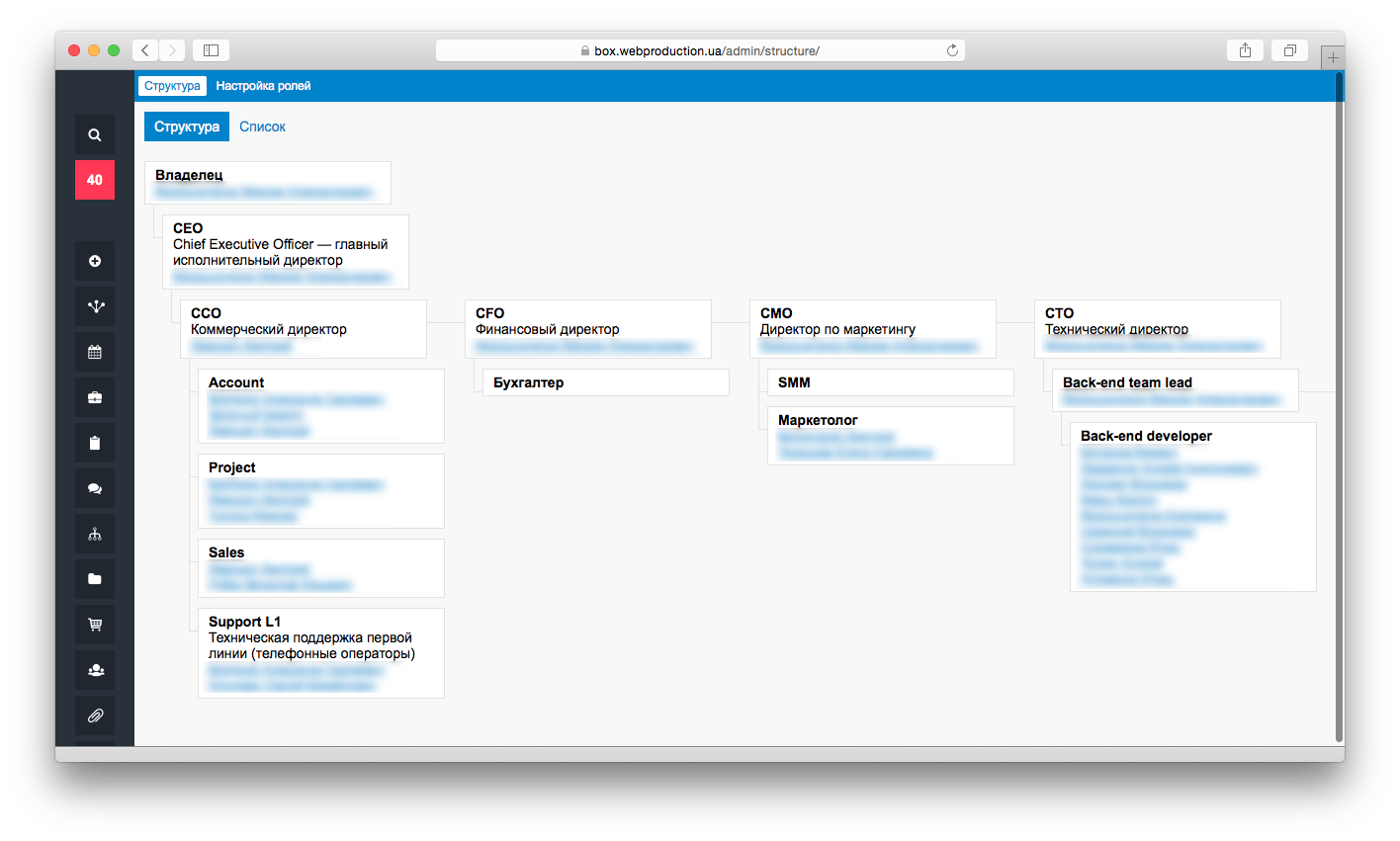Click the Project role title
1400x841 pixels.
coord(232,467)
